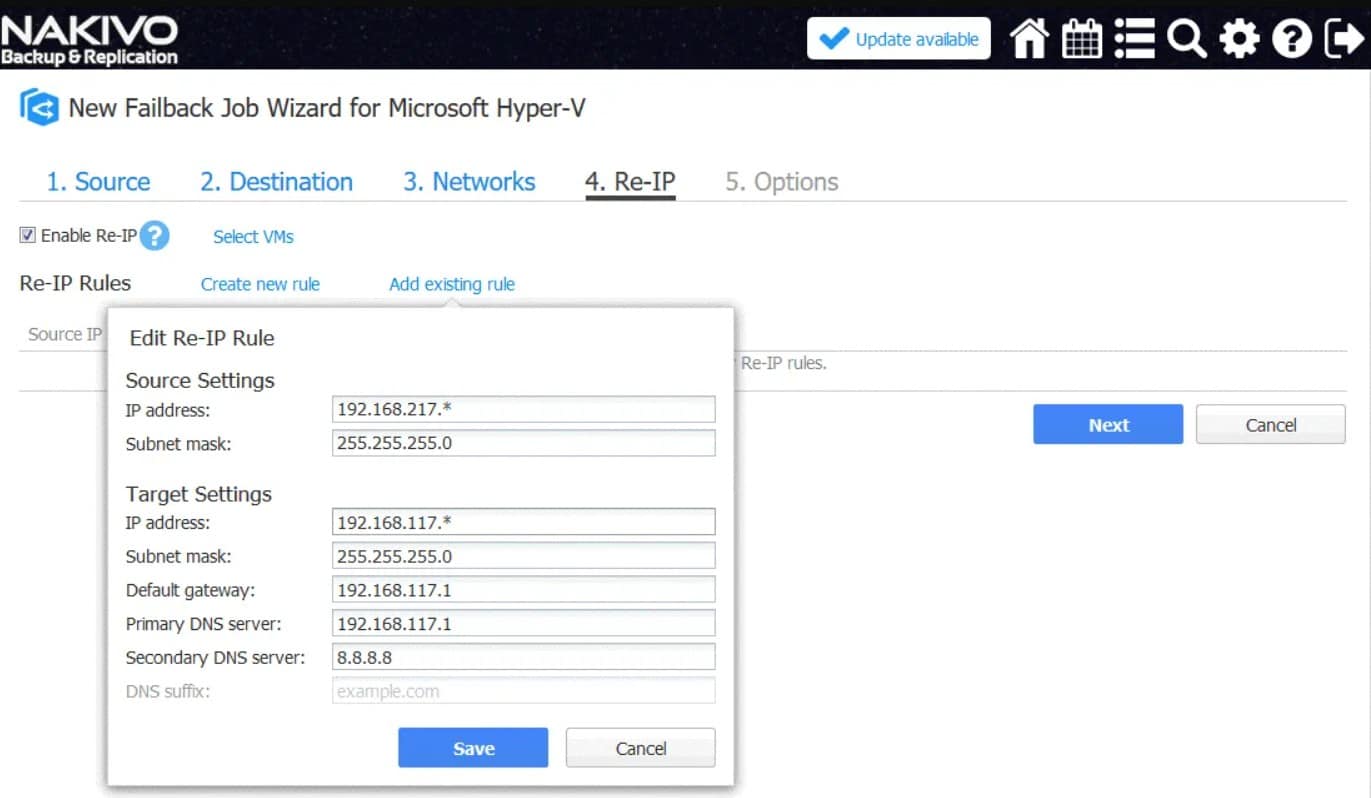Save the Re-IP rule
1371x798 pixels.
[472, 747]
